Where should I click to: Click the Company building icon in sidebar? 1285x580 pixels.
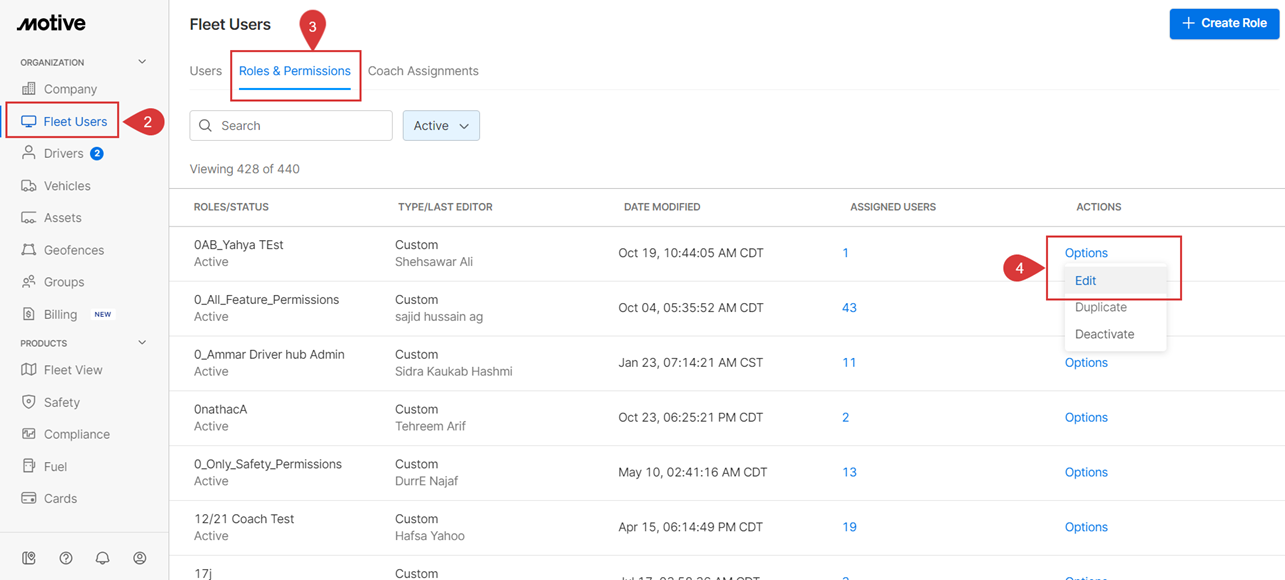tap(29, 89)
